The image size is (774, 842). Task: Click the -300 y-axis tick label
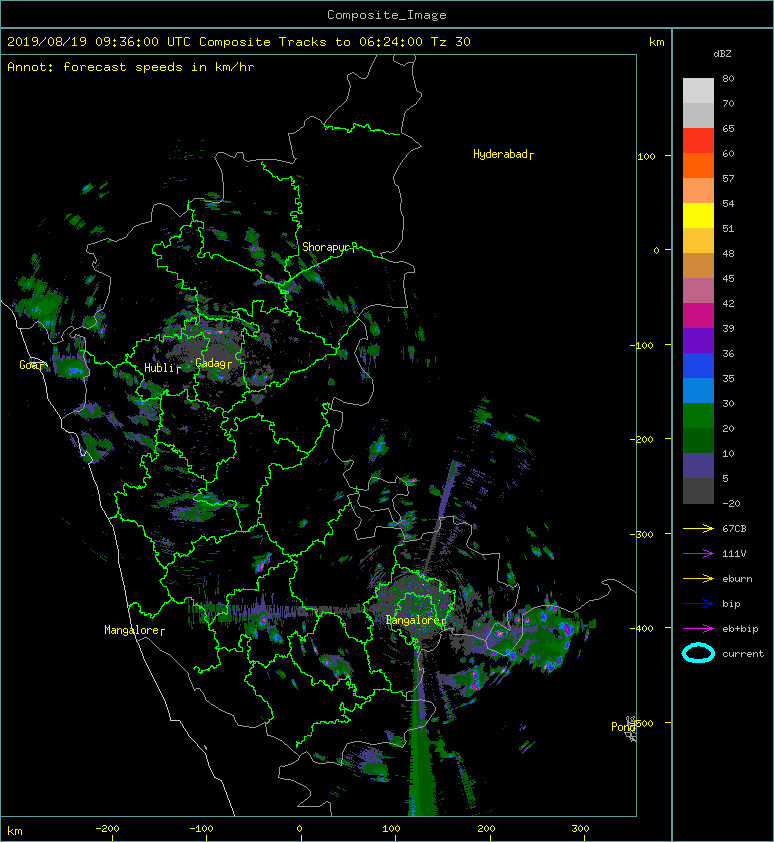[x=642, y=534]
